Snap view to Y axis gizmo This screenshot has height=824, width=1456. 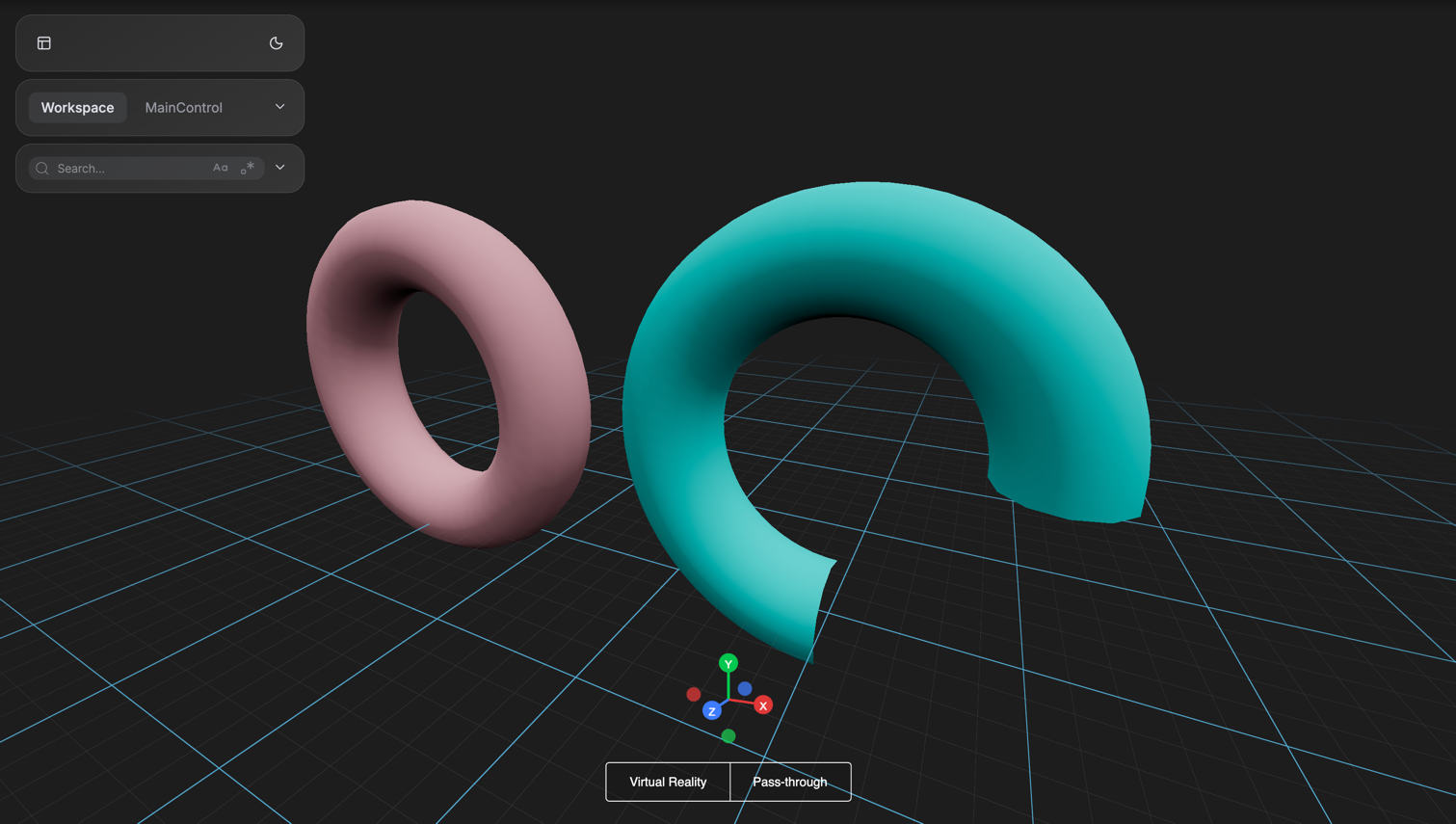tap(728, 663)
